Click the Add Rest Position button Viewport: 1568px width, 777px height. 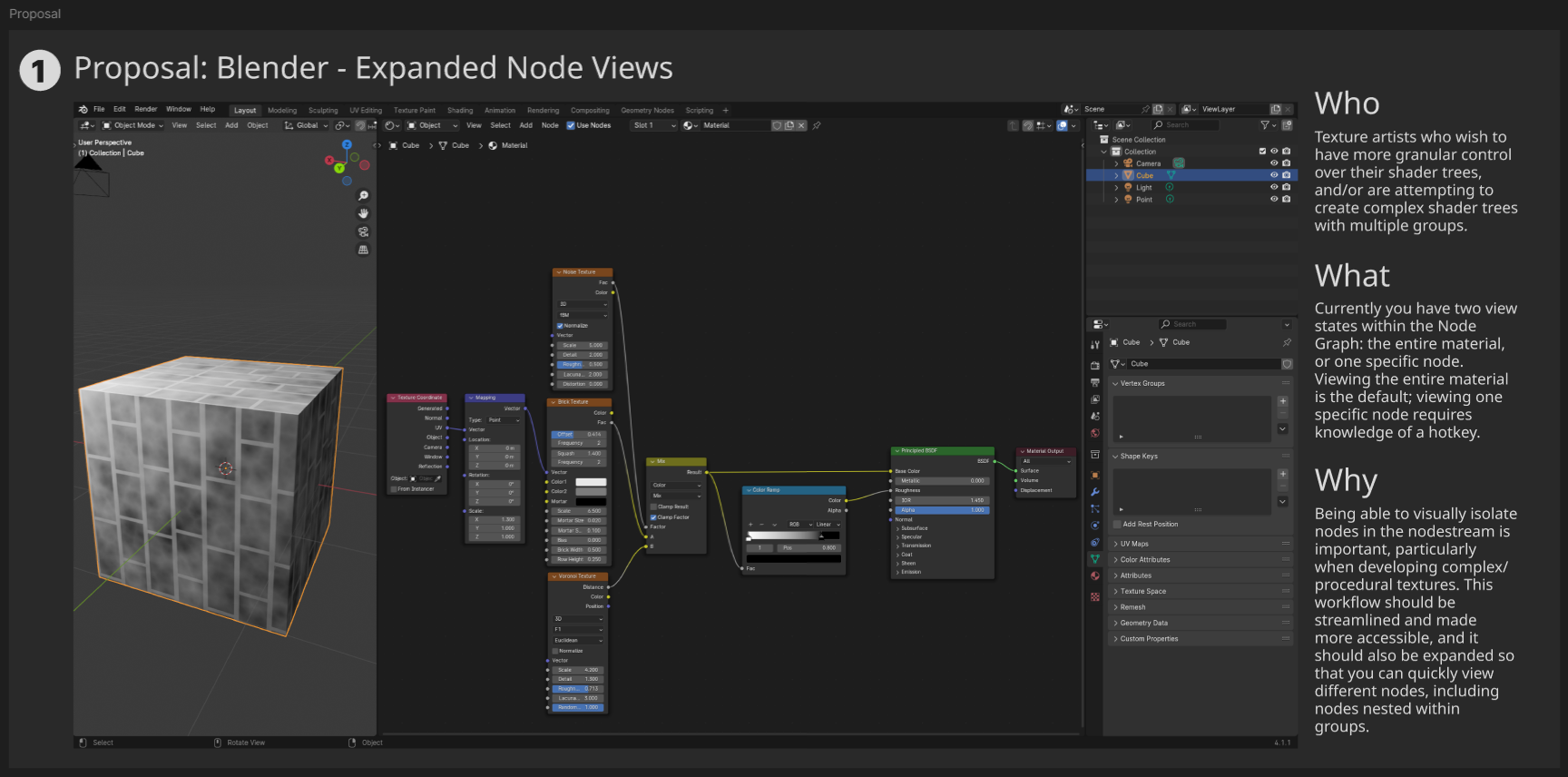[x=1150, y=524]
